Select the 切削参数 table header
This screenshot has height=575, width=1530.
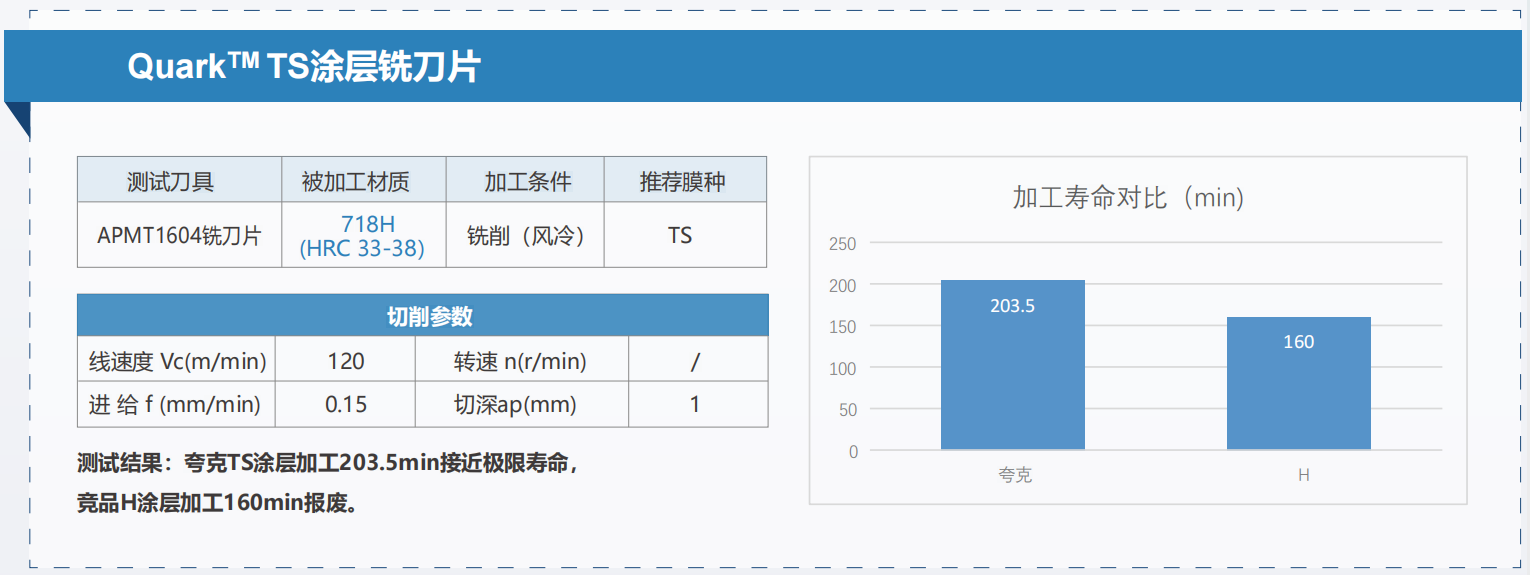tap(423, 316)
